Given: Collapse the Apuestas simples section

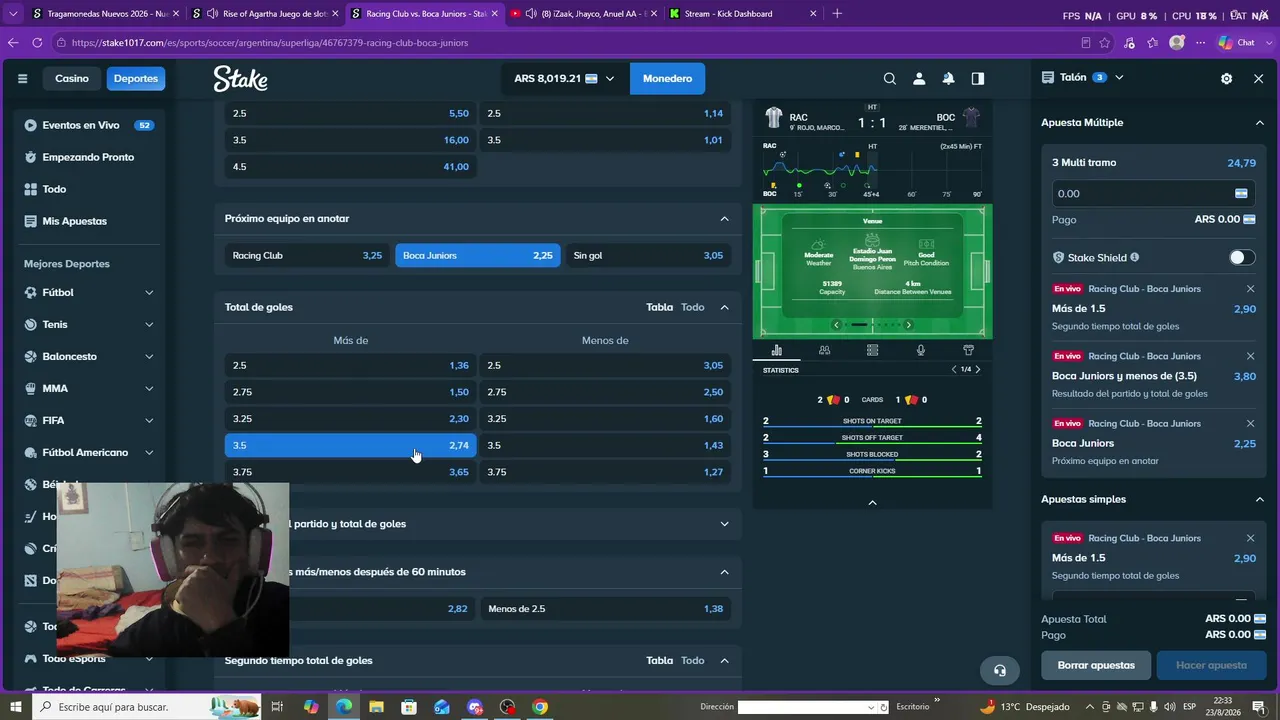Looking at the screenshot, I should pos(1259,499).
